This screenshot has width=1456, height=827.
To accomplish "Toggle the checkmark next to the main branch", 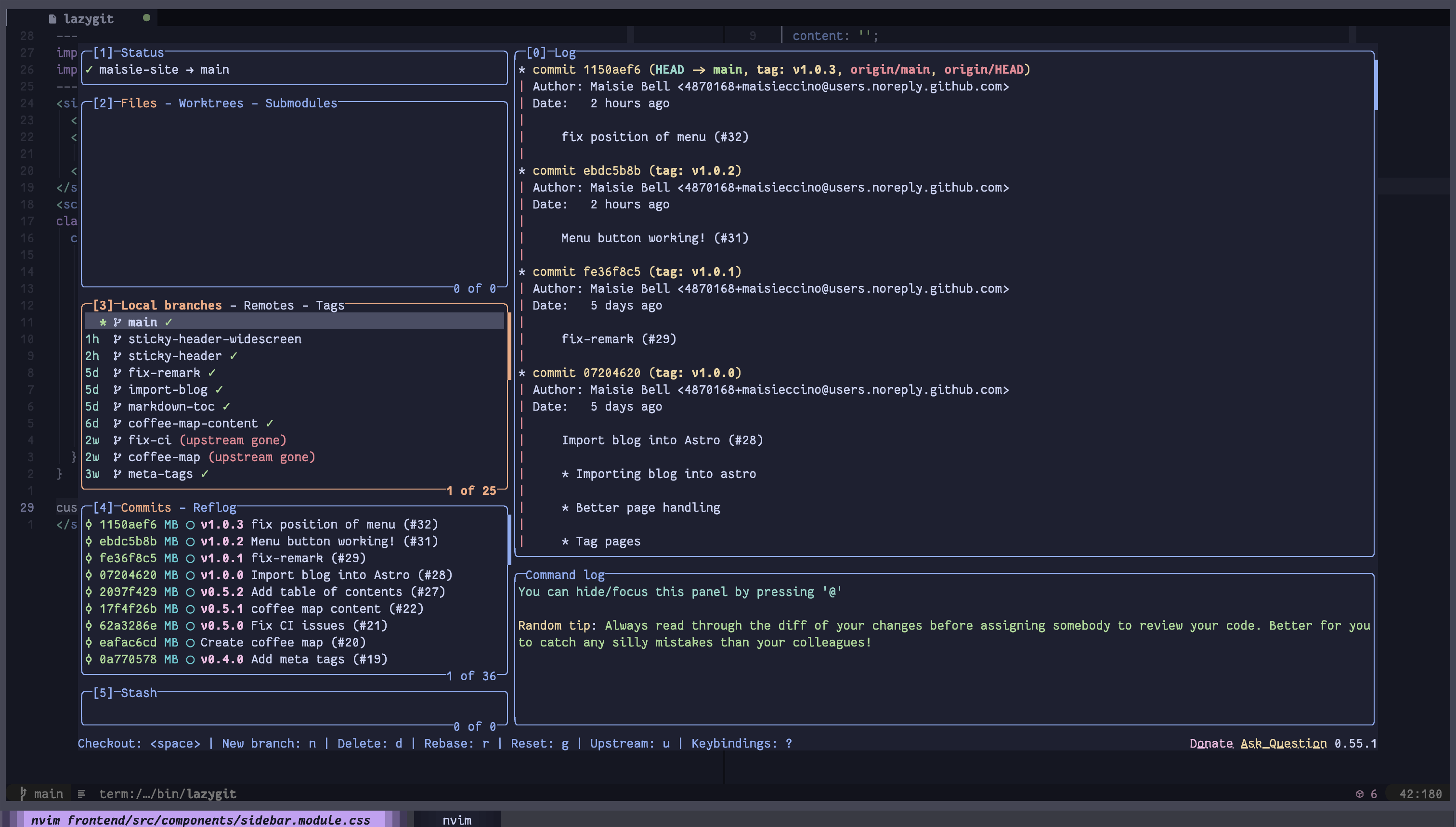I will 169,322.
